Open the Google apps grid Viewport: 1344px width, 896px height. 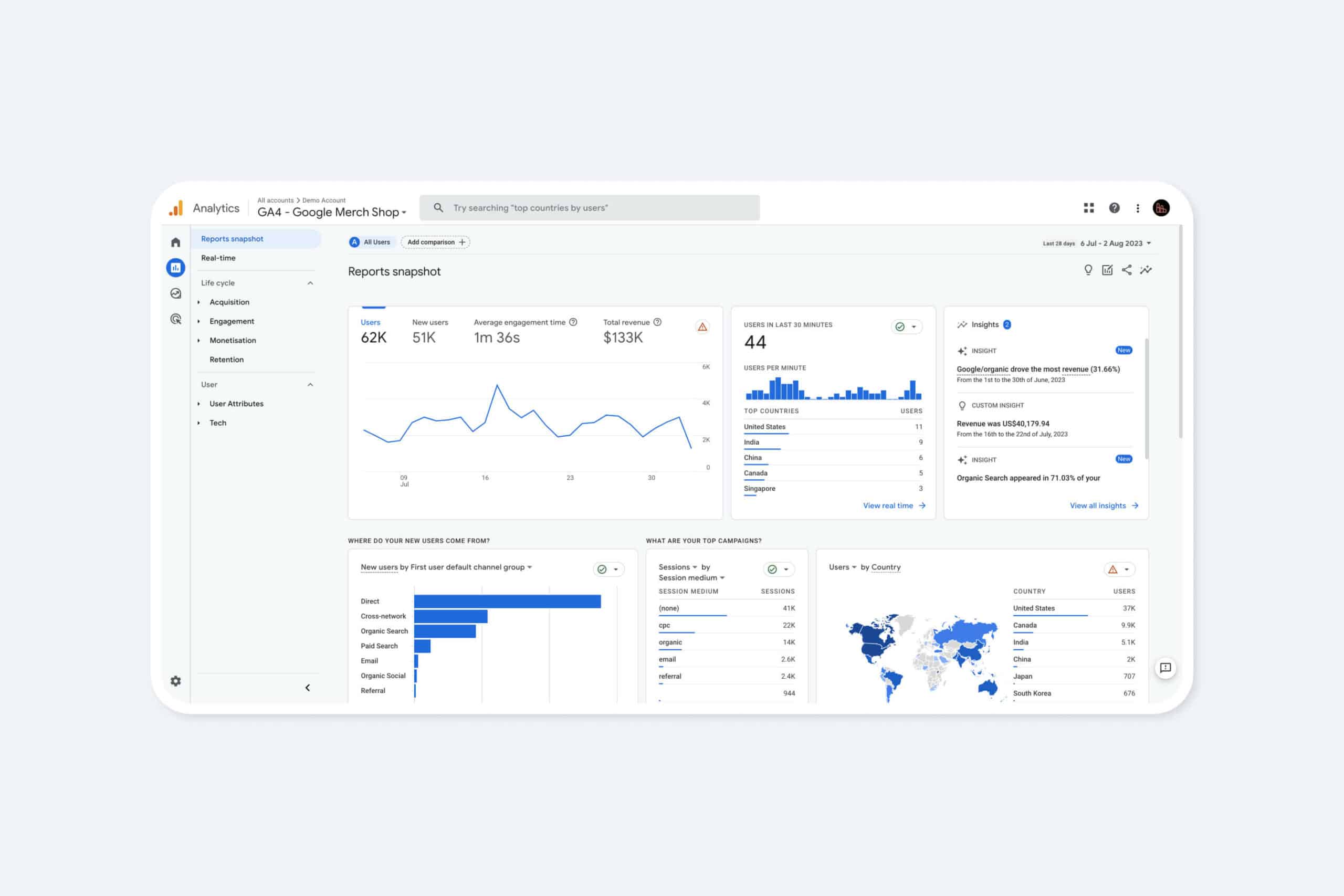(1088, 207)
